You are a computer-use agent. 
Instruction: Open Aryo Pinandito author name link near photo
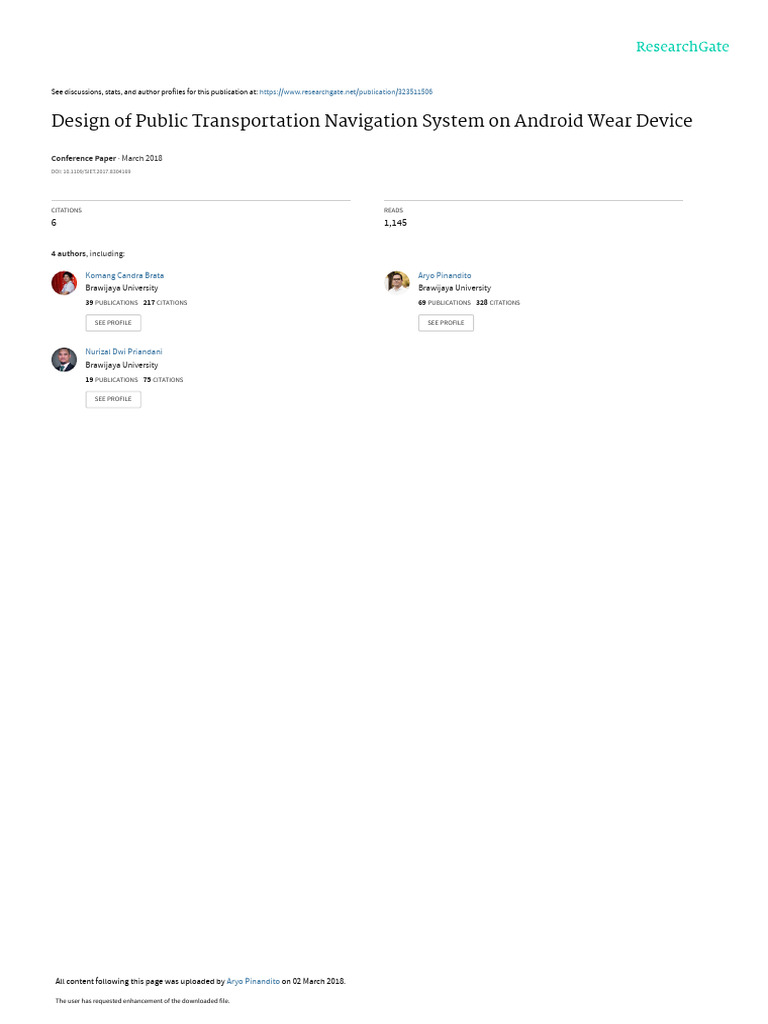tap(444, 275)
